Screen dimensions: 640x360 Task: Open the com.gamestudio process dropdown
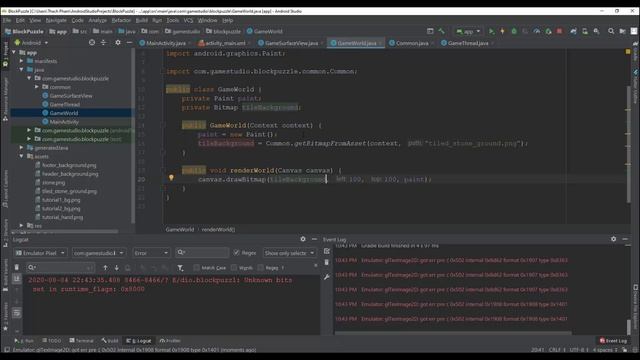point(98,253)
